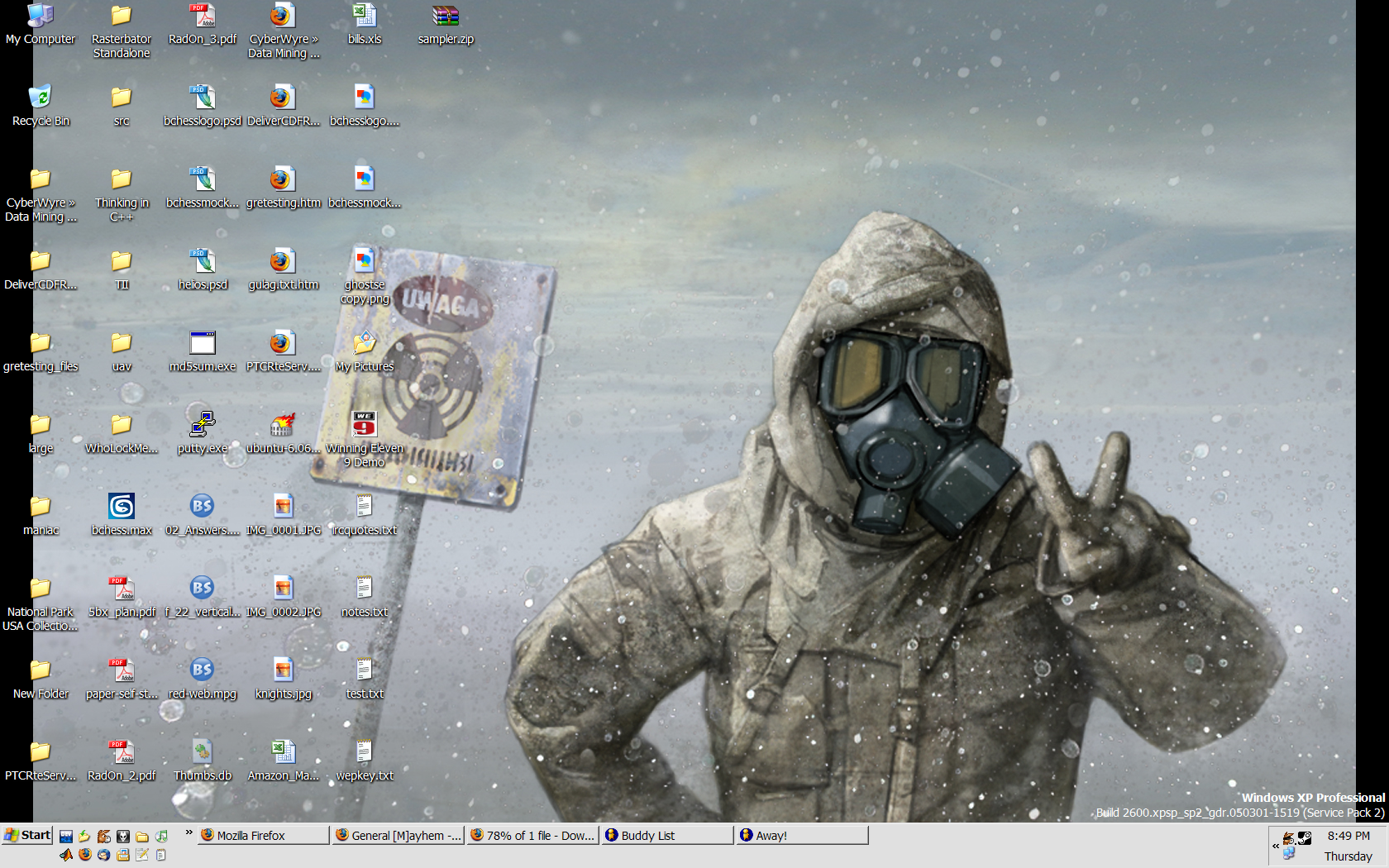
Task: Click the Steam tray icon
Action: 1305,838
